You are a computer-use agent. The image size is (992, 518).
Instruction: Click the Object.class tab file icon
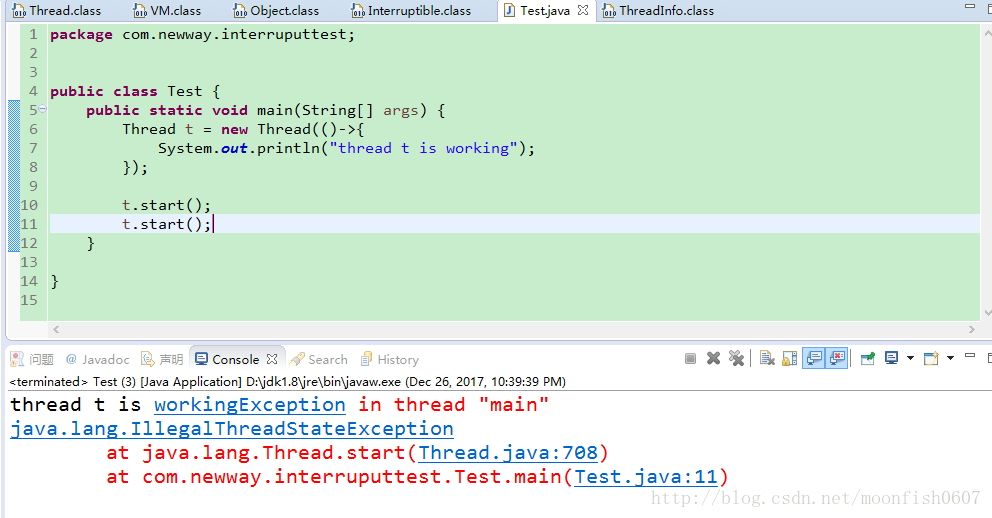click(x=240, y=11)
